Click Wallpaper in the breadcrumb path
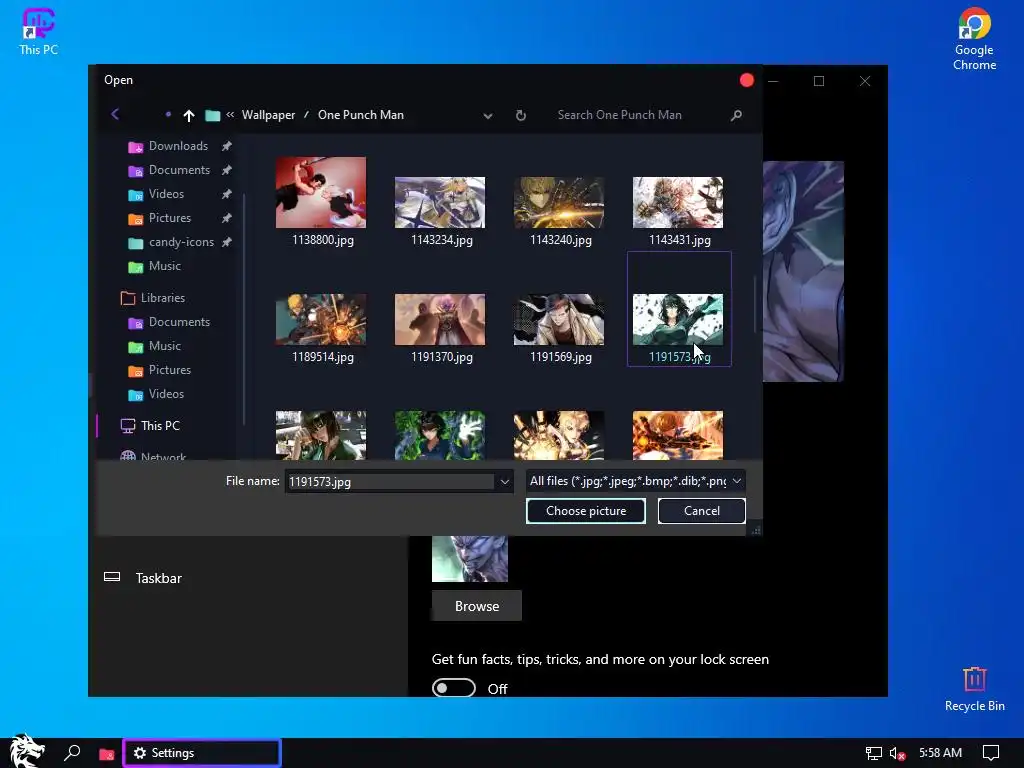 (x=268, y=115)
